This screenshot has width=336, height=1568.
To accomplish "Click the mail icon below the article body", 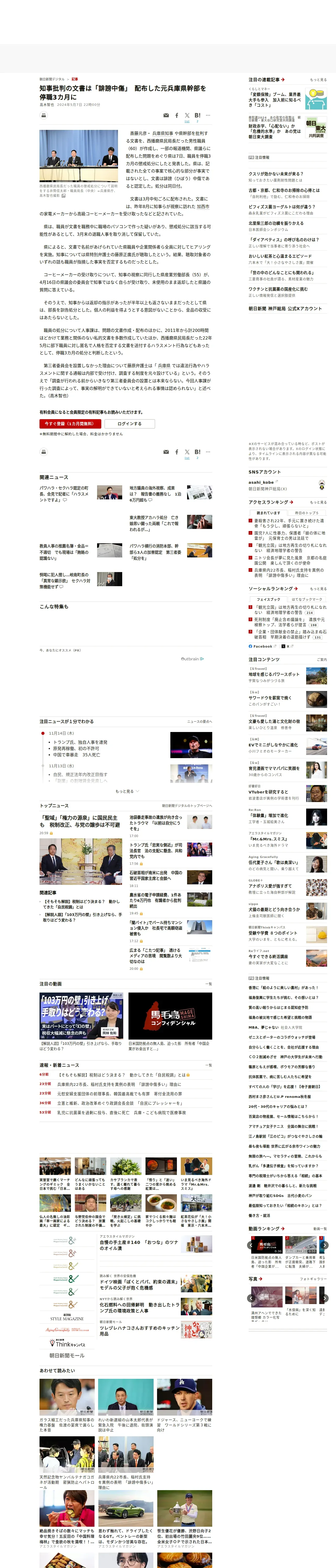I will [166, 452].
